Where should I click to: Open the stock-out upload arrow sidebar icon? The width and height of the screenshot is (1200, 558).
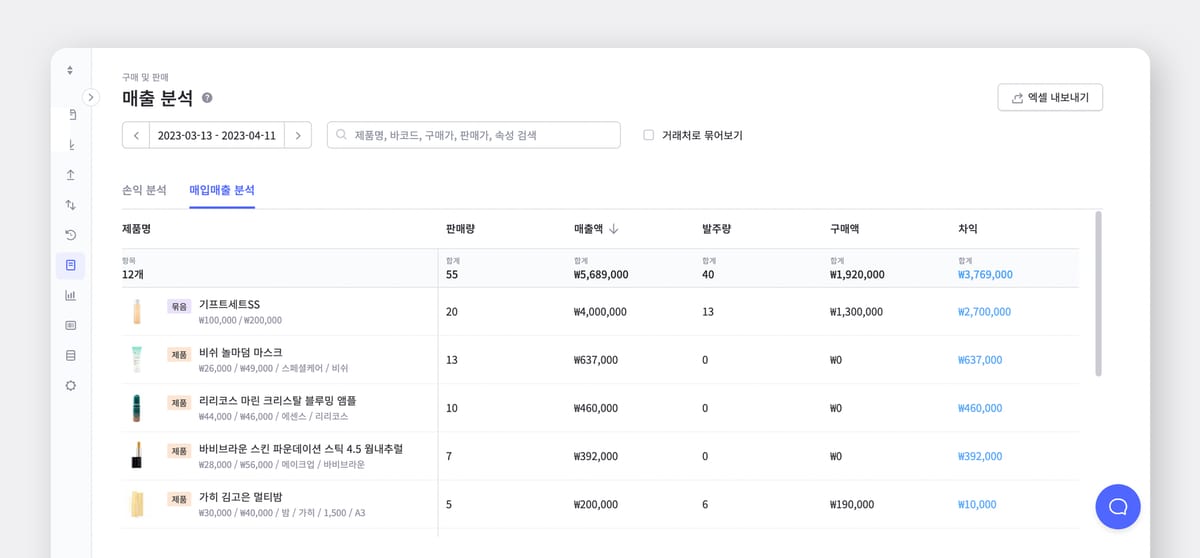[x=71, y=175]
